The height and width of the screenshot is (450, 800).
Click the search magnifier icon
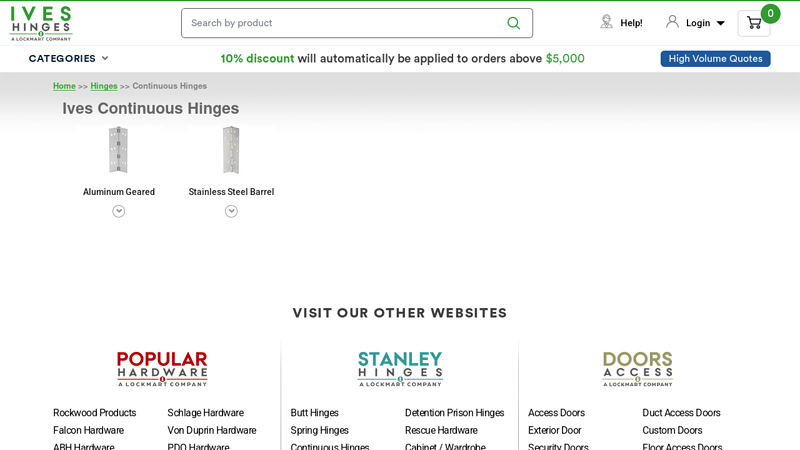pos(513,23)
